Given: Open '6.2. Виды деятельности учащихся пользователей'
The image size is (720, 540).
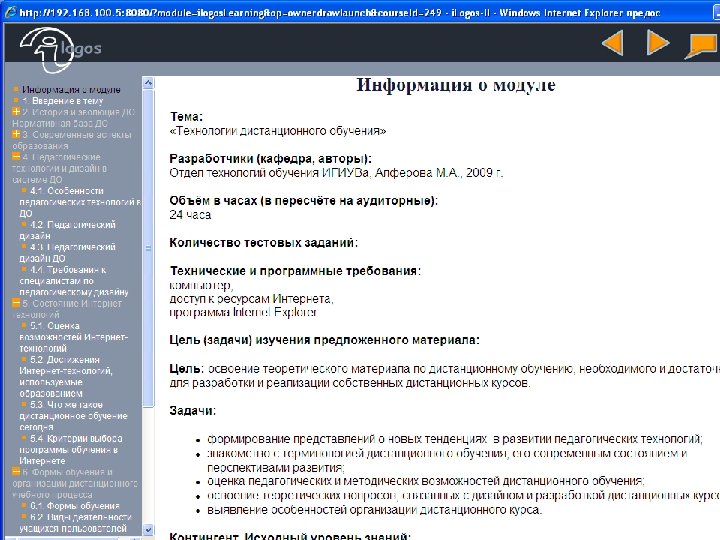Looking at the screenshot, I should [x=76, y=523].
